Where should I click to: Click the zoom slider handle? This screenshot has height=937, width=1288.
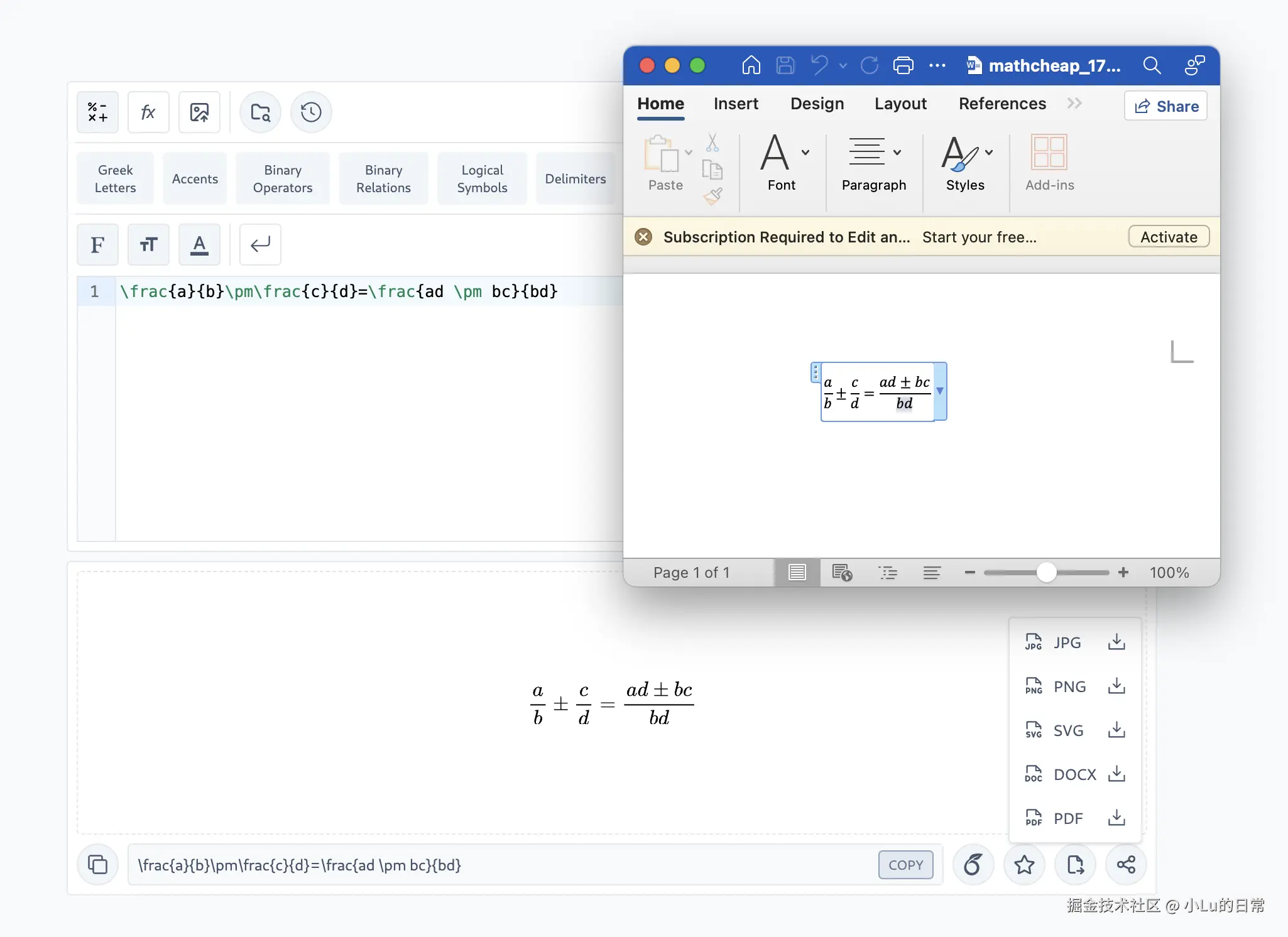(1046, 572)
